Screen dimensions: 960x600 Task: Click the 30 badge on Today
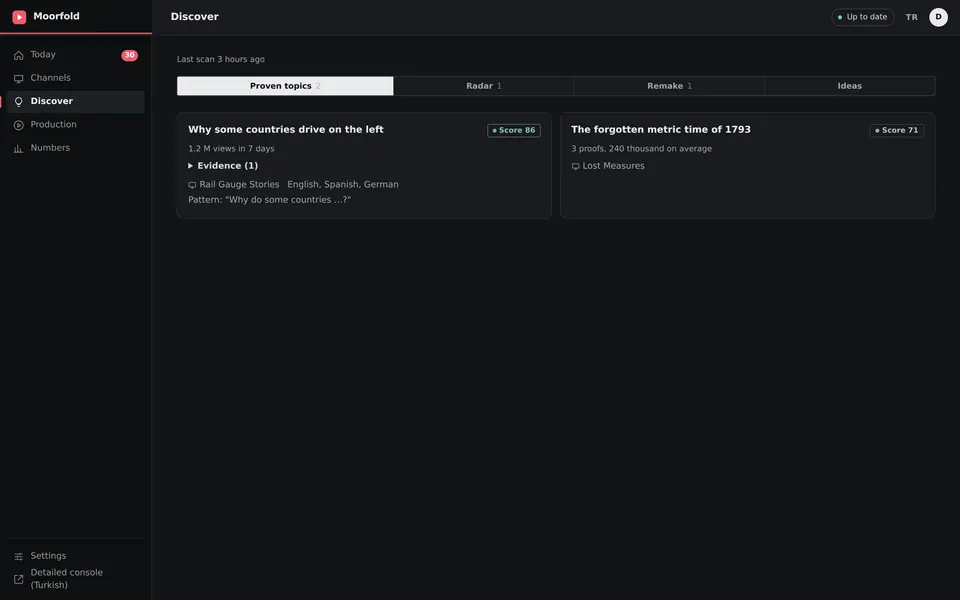click(x=129, y=55)
